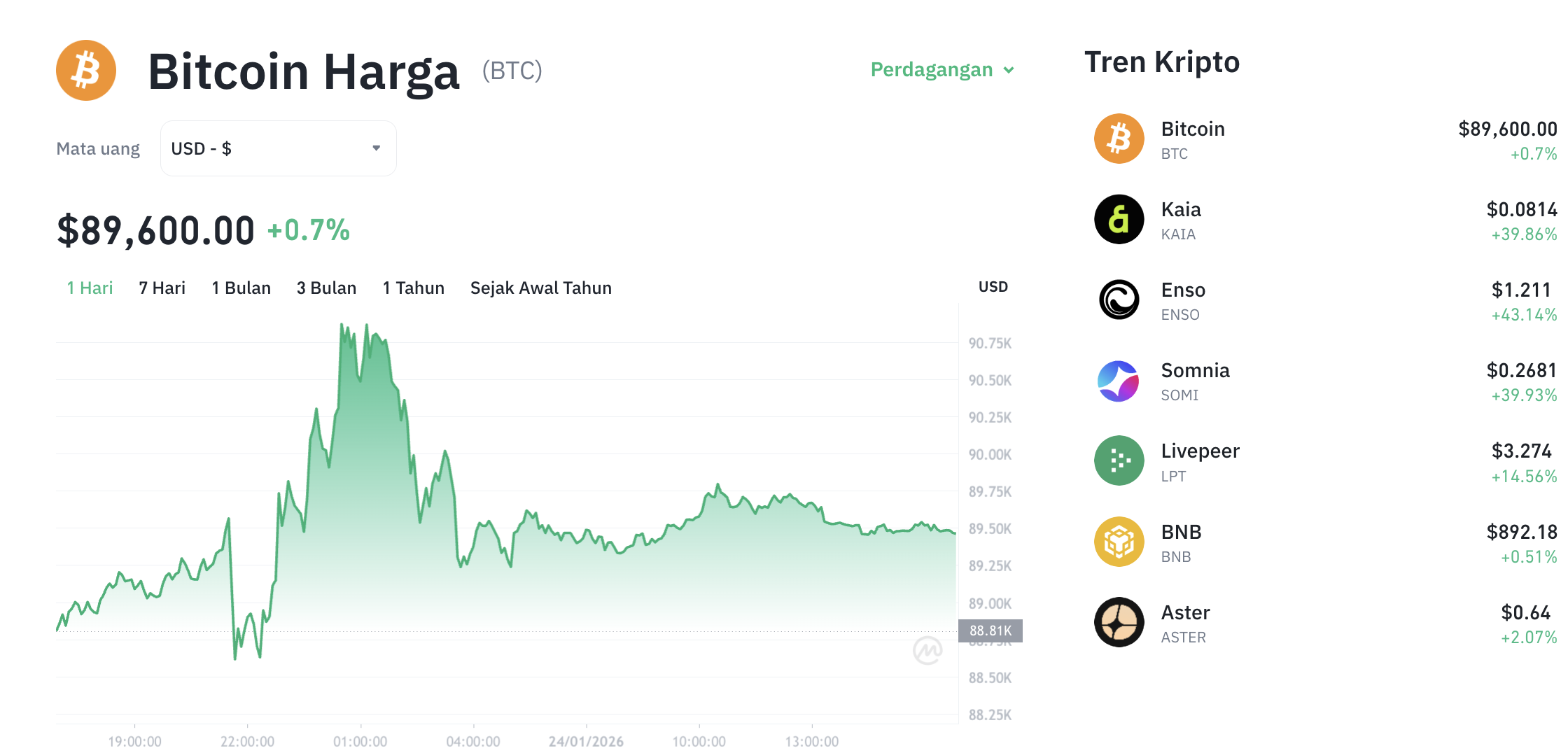Screen dimensions: 1568x753
Task: Enable the 1 Bulan chart range
Action: pos(241,288)
